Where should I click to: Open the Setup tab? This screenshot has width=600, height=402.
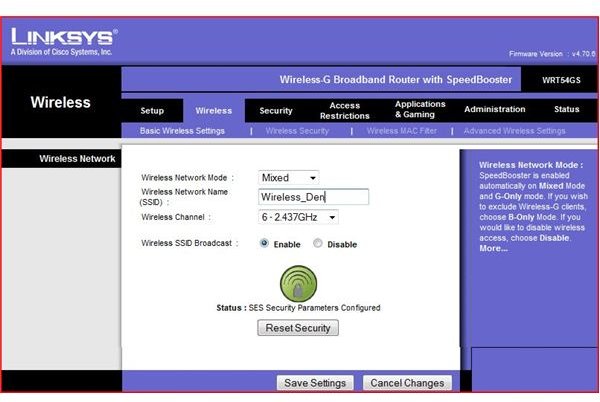click(152, 111)
